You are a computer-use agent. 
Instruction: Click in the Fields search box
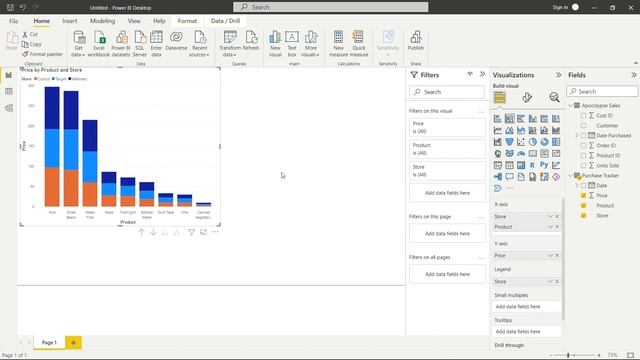pos(602,91)
